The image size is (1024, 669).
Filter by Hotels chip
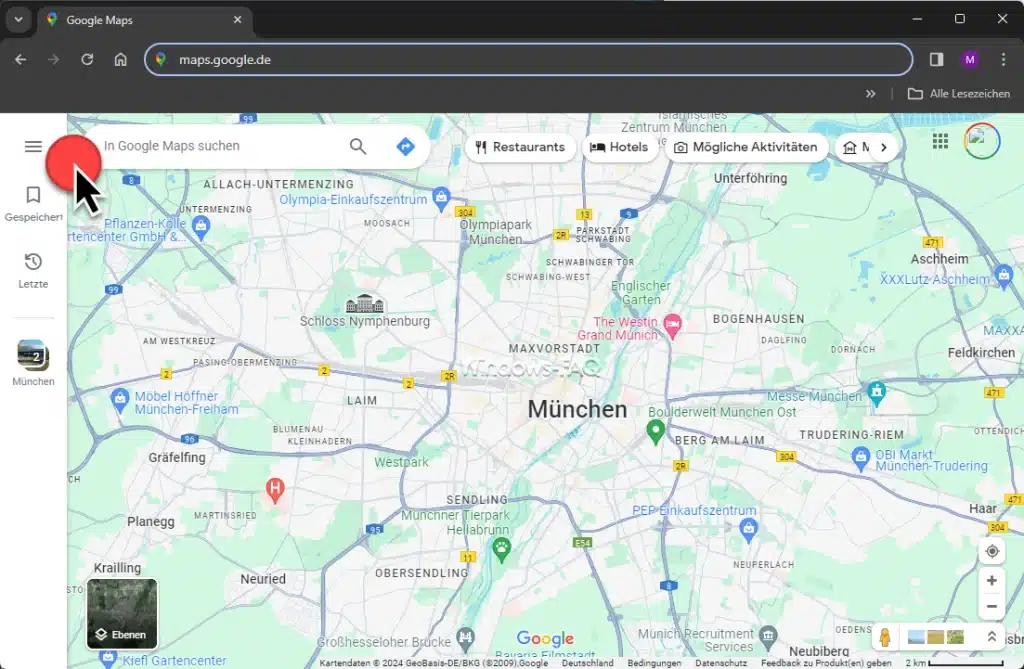point(619,147)
